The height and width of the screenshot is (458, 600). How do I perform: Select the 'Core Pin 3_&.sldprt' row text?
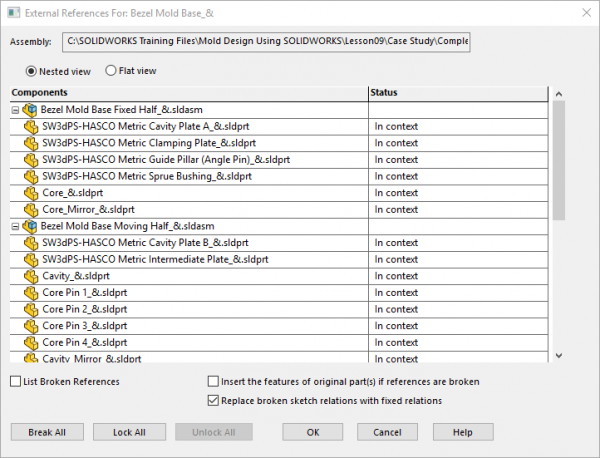pos(85,326)
